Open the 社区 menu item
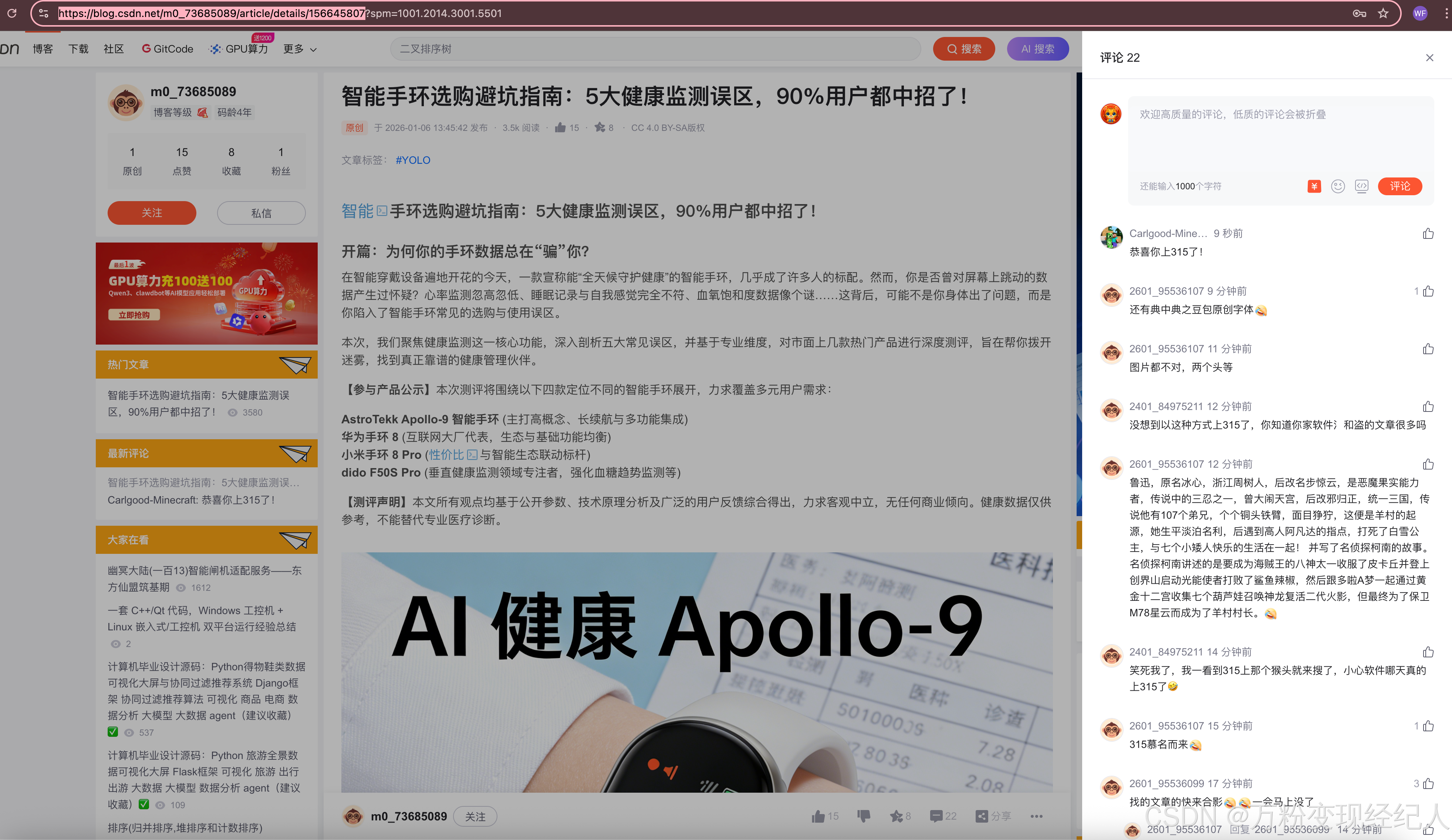Viewport: 1452px width, 840px height. [113, 49]
